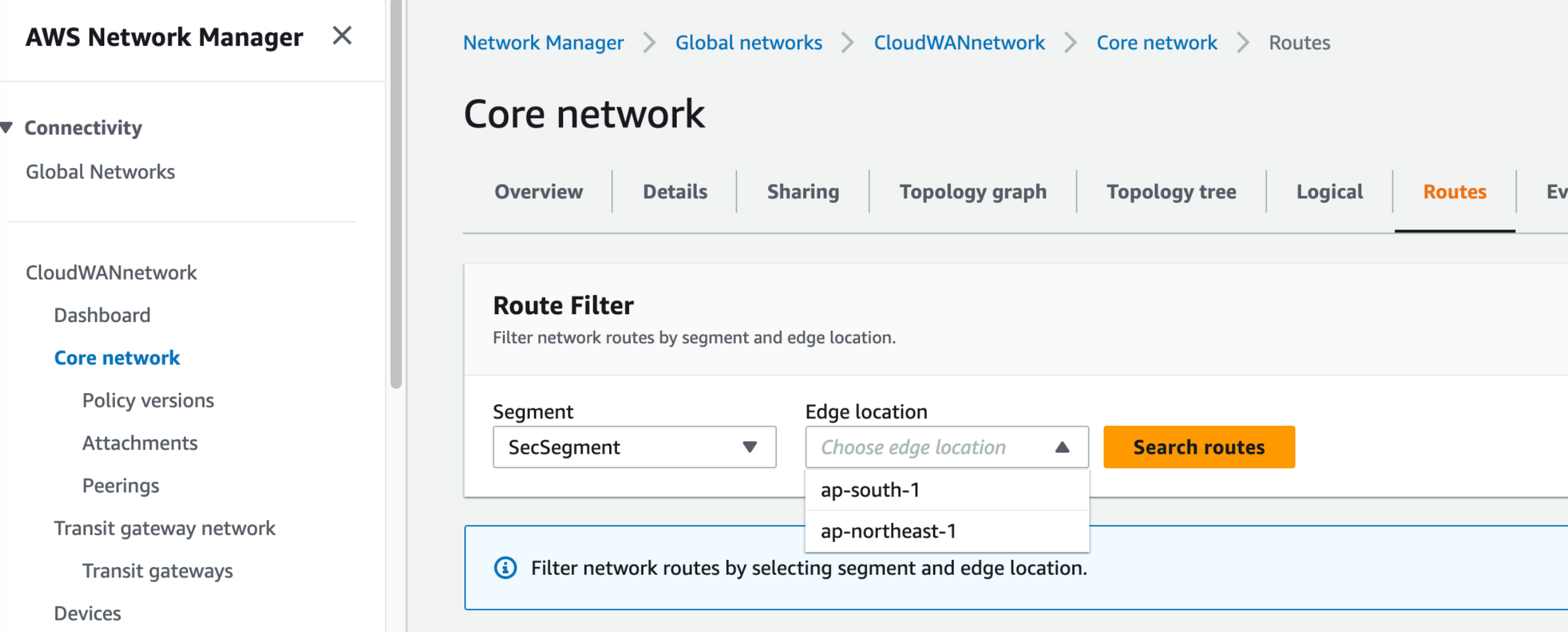Collapse the Connectivity section triangle
The width and height of the screenshot is (1568, 632).
click(7, 128)
